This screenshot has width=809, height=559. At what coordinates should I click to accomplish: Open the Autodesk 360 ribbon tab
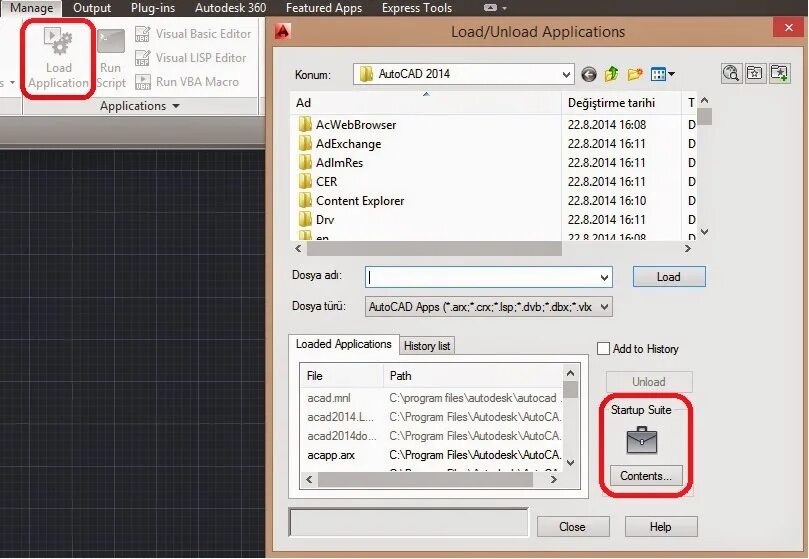tap(231, 8)
